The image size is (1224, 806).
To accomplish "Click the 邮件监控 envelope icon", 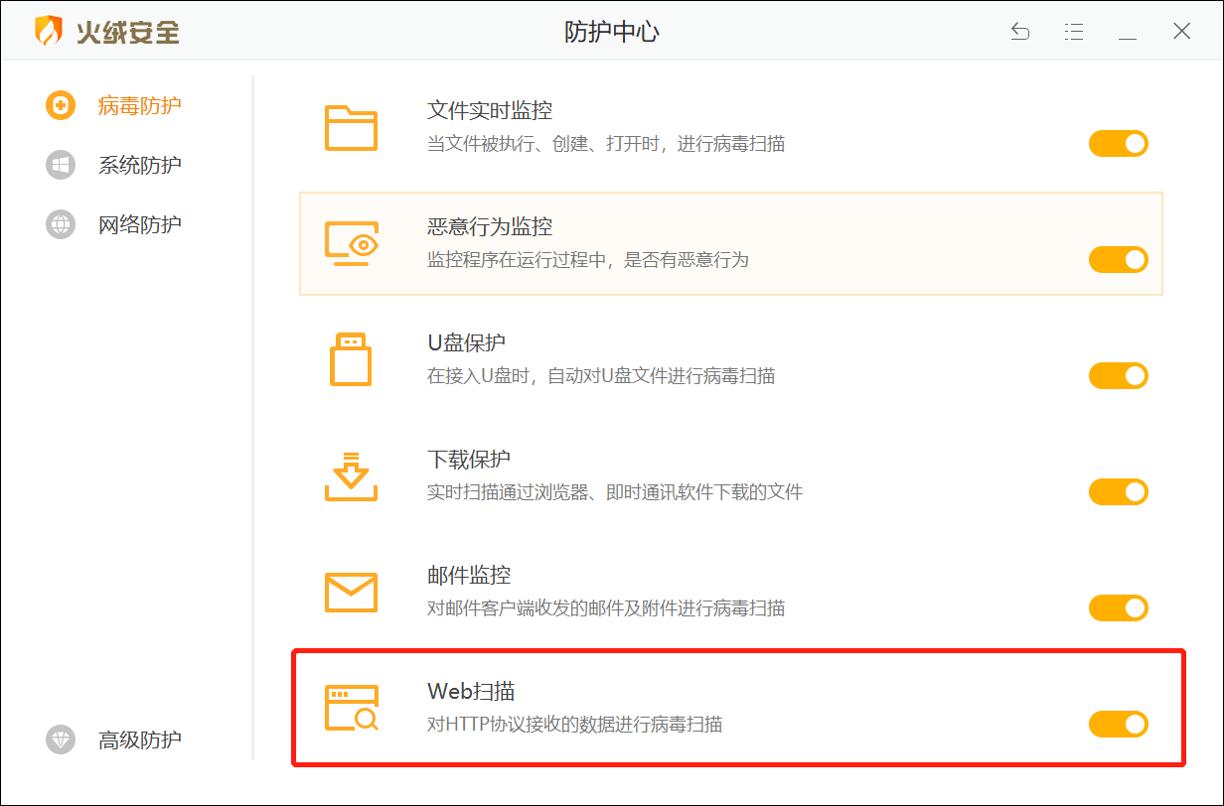I will pos(350,590).
